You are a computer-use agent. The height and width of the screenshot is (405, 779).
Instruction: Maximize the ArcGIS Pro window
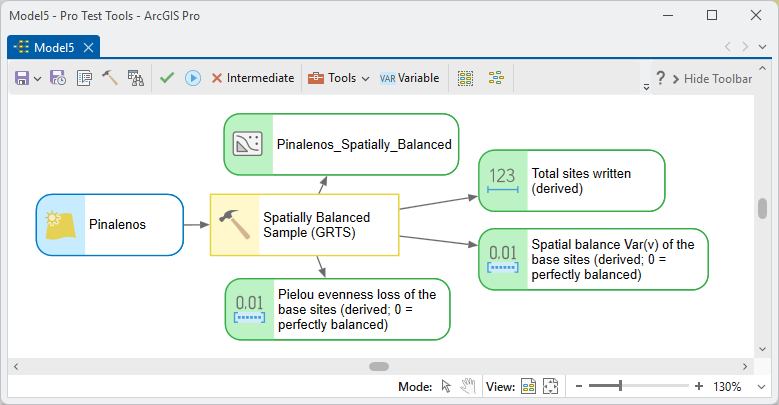coord(712,15)
